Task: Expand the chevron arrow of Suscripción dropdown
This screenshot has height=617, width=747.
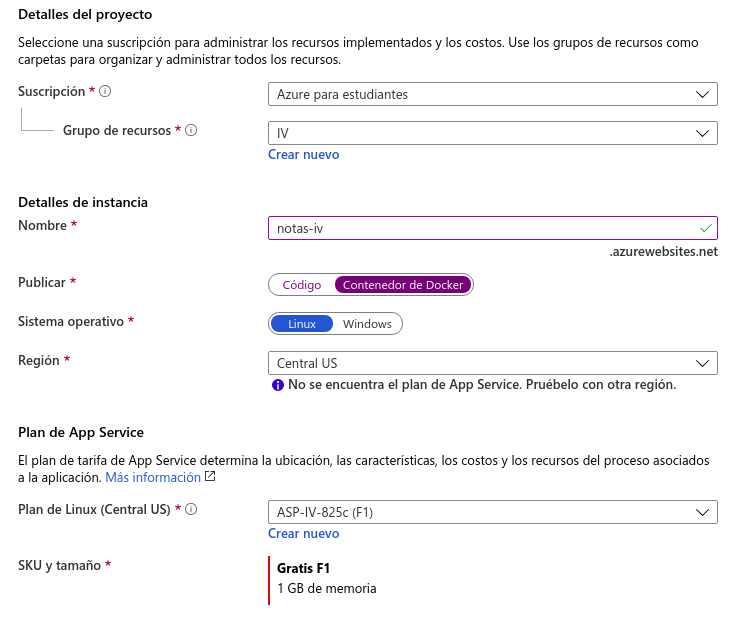Action: 702,94
